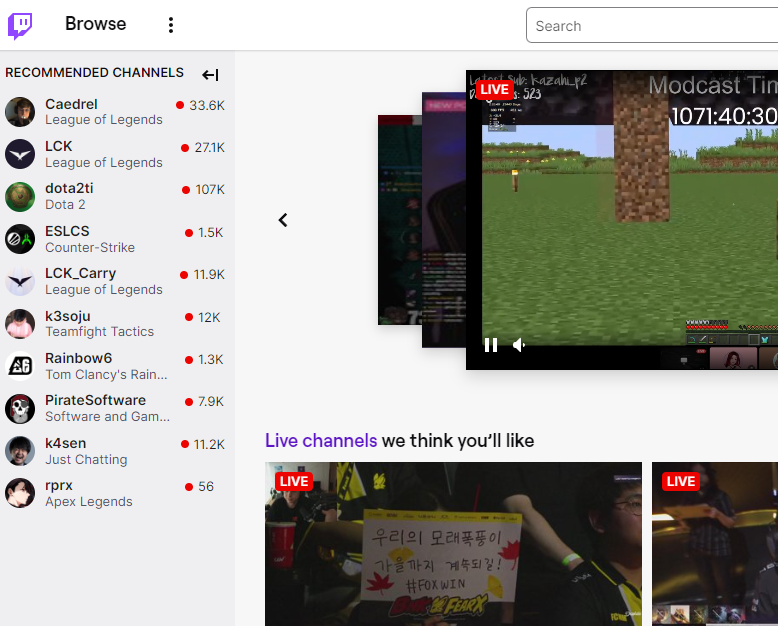Select dota2ti channel avatar
Screen dimensions: 778x626
pos(20,197)
